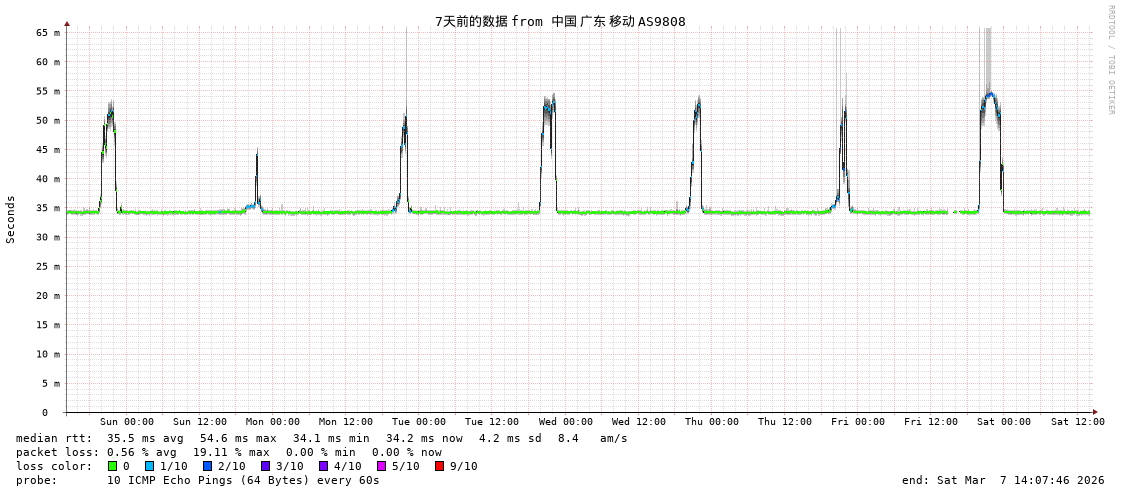Image resolution: width=1121 pixels, height=494 pixels.
Task: Click the end timestamp Sat Mar 7
Action: pos(1003,480)
